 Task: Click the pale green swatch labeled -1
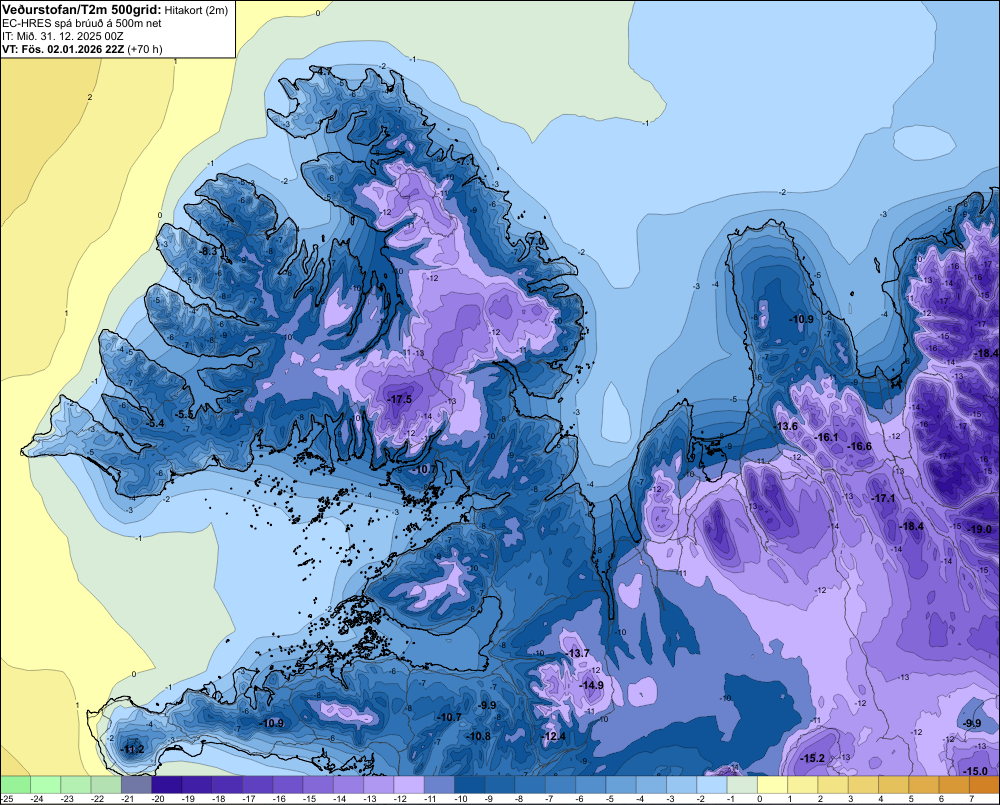(x=742, y=784)
